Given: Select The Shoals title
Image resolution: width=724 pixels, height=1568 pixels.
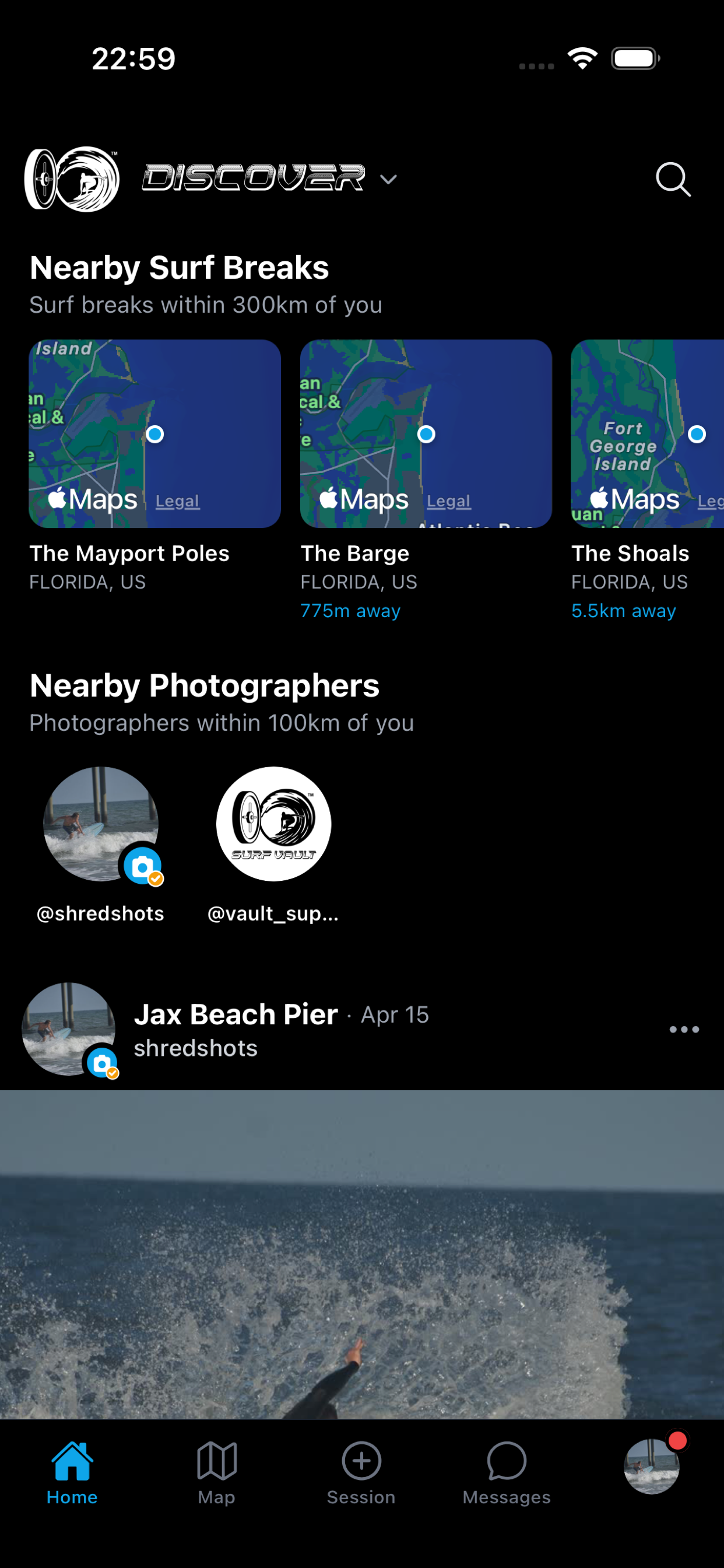Looking at the screenshot, I should [630, 554].
